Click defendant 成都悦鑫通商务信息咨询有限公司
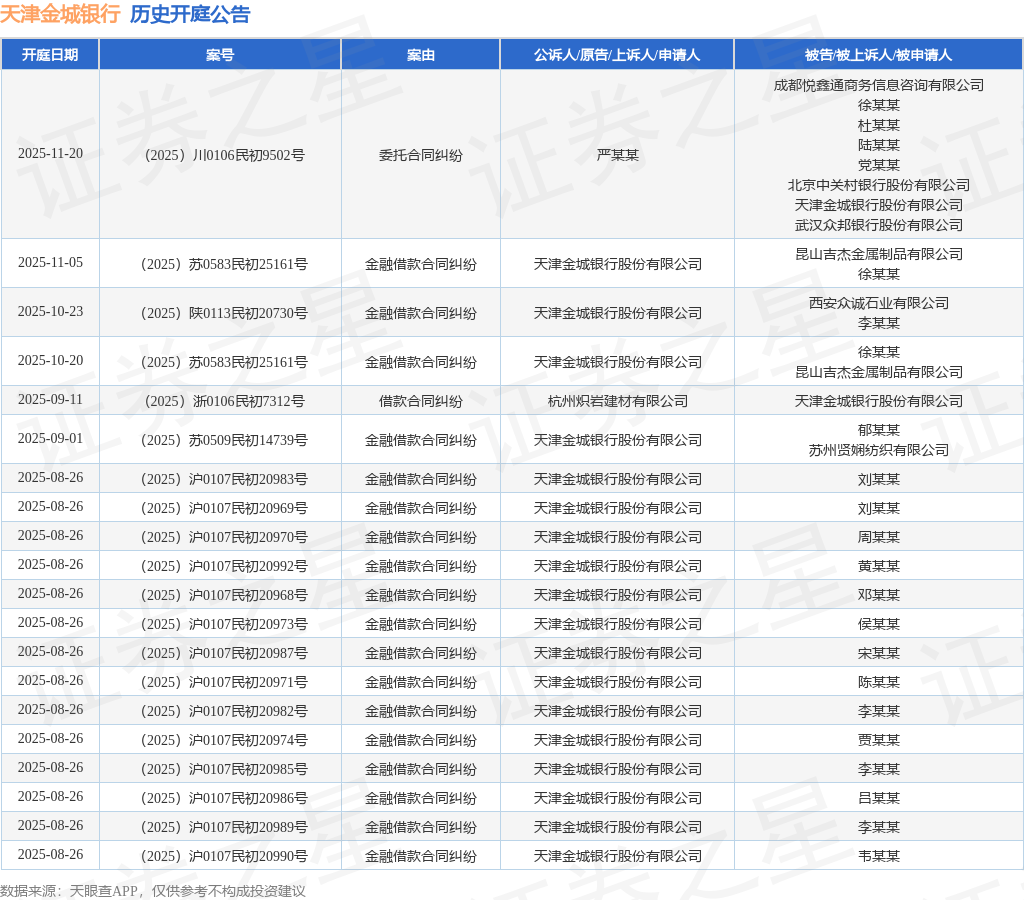This screenshot has width=1024, height=900. [878, 85]
